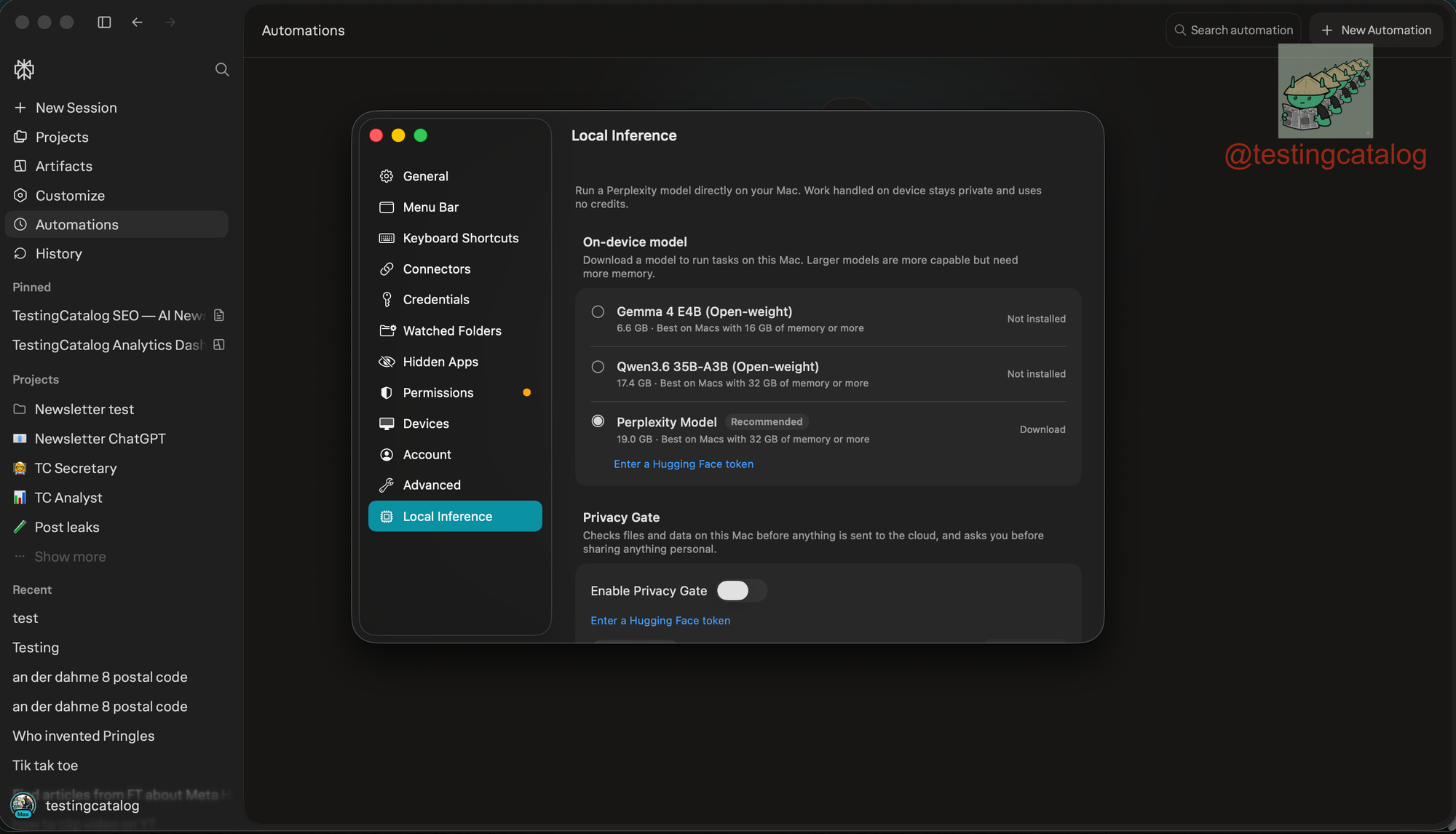The height and width of the screenshot is (834, 1456).
Task: Toggle the Enable Privacy Gate switch
Action: pos(741,591)
